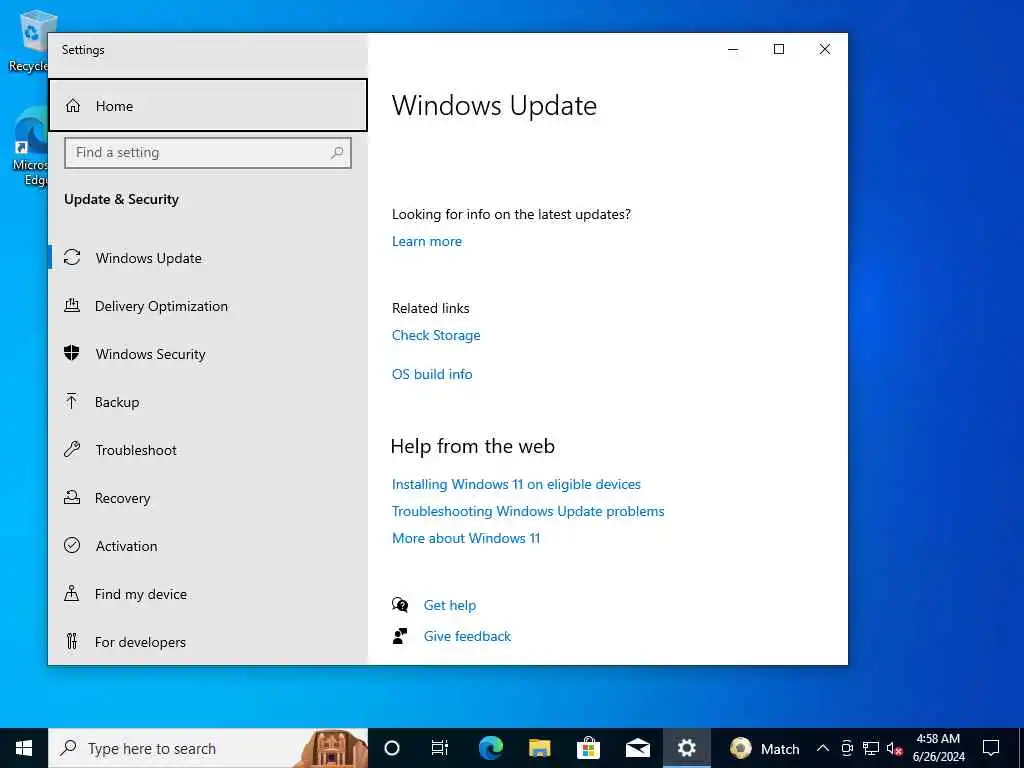Open Troubleshooting Windows Update problems link
The image size is (1024, 768).
coord(528,511)
